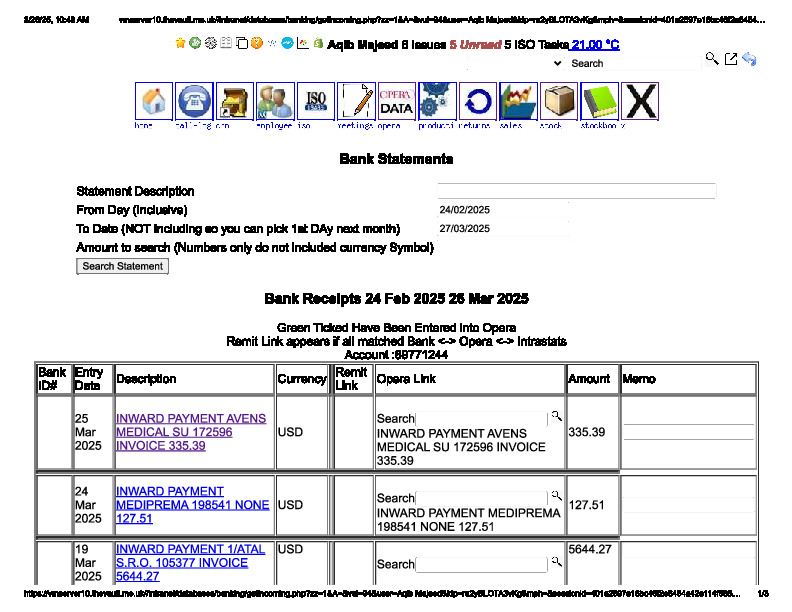Click the telephone calling icon
The image size is (792, 612).
click(194, 102)
